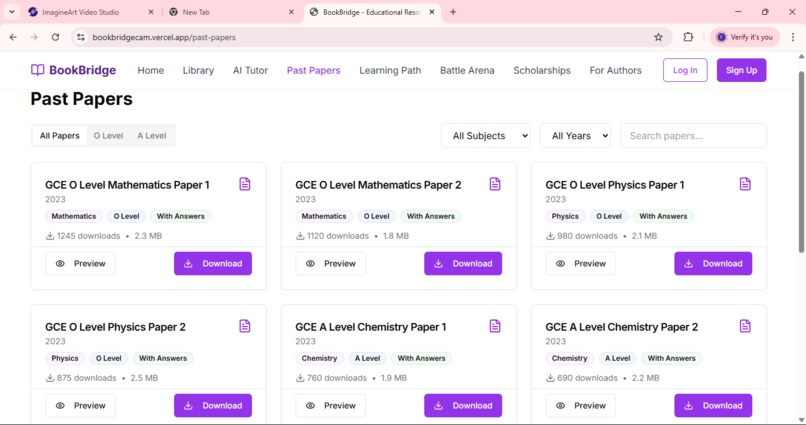The image size is (806, 425).
Task: Close the ImagineArt Video Studio tab
Action: pyautogui.click(x=151, y=12)
